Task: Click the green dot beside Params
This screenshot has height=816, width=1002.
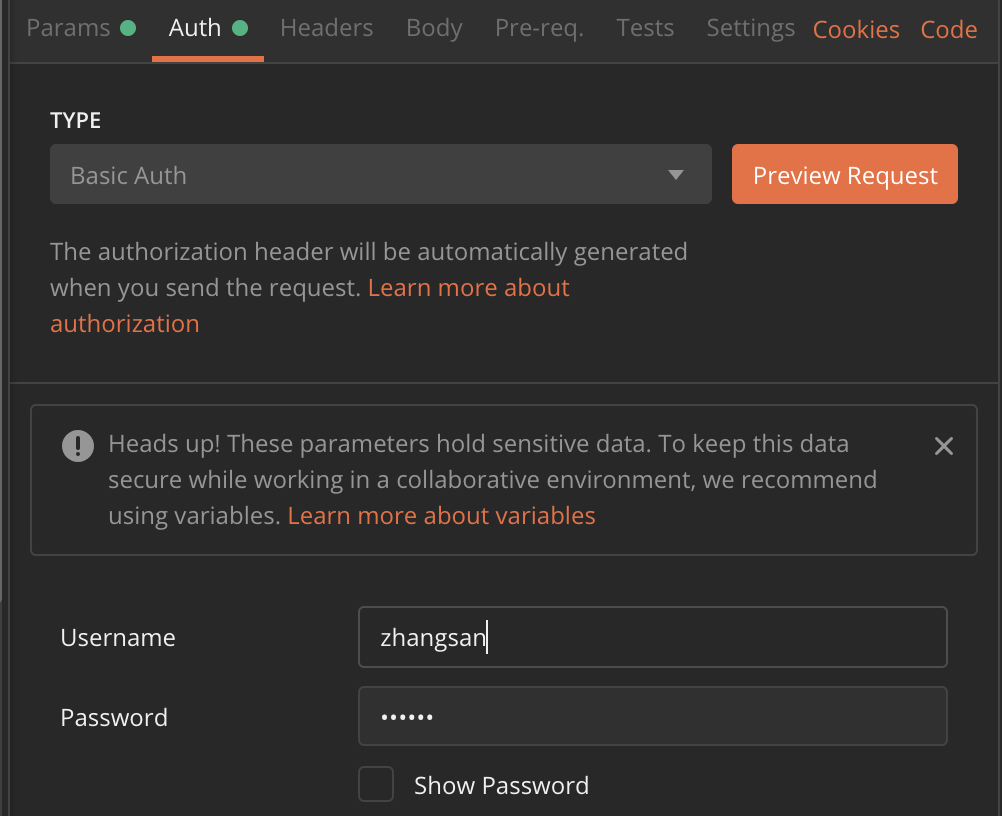Action: pyautogui.click(x=128, y=28)
